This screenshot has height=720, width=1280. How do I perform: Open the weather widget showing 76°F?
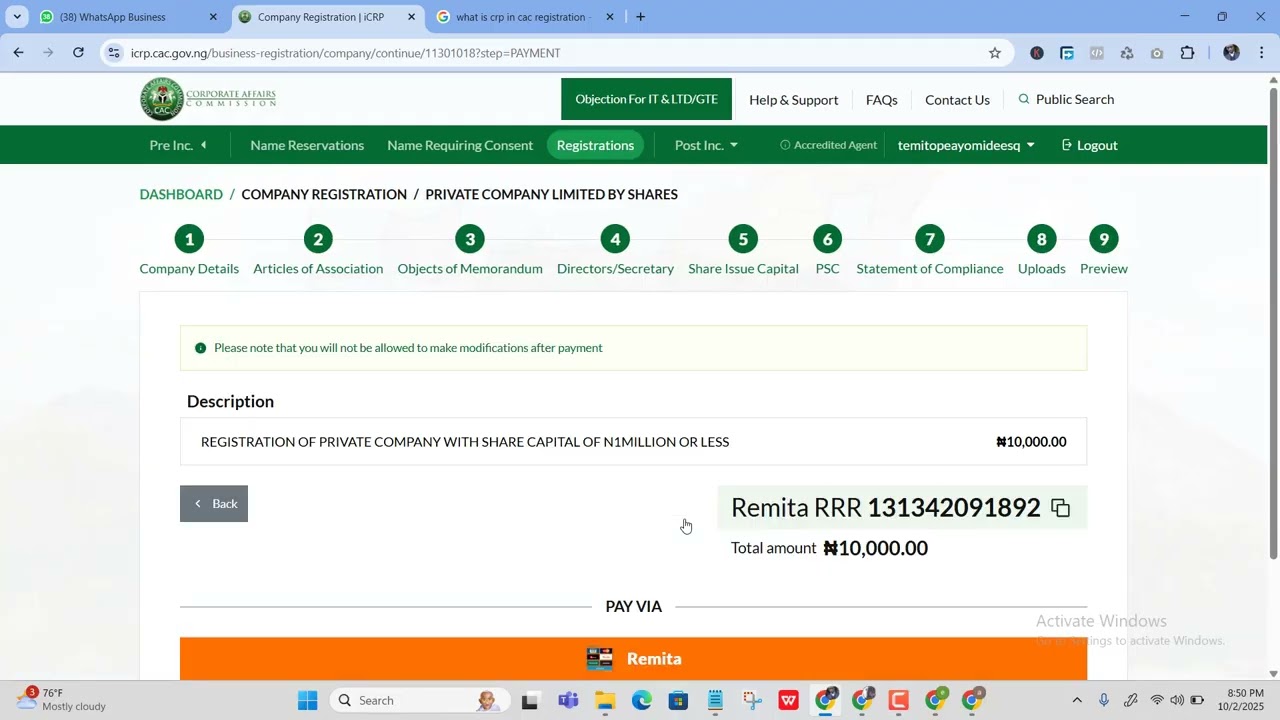point(62,700)
